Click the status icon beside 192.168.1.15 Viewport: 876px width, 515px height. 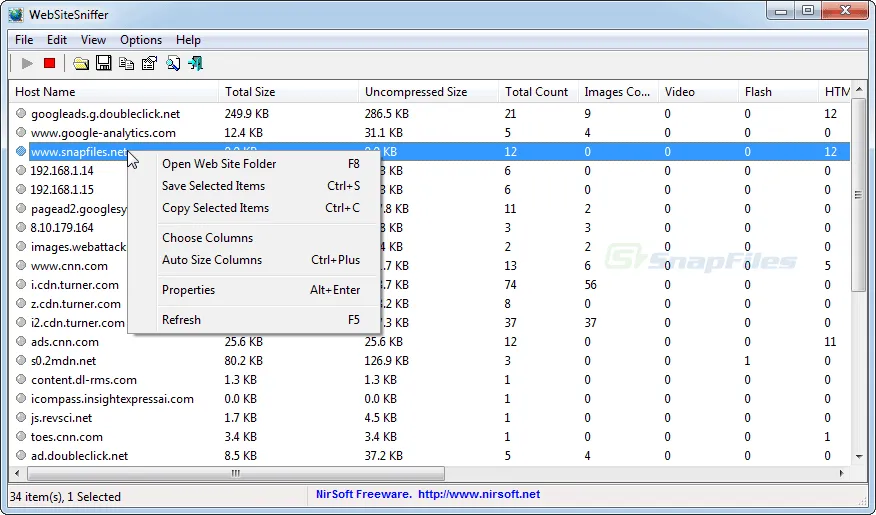(21, 189)
